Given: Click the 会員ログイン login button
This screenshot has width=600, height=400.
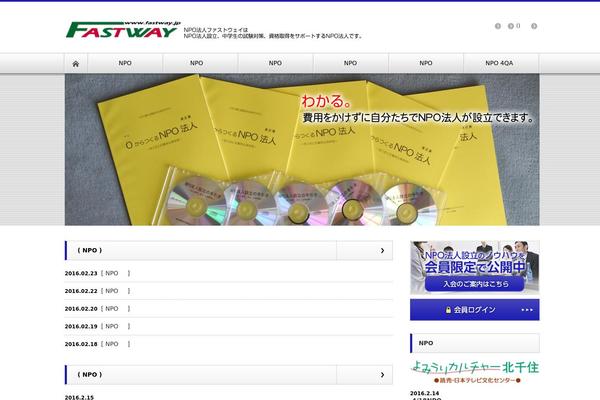Looking at the screenshot, I should 475,310.
